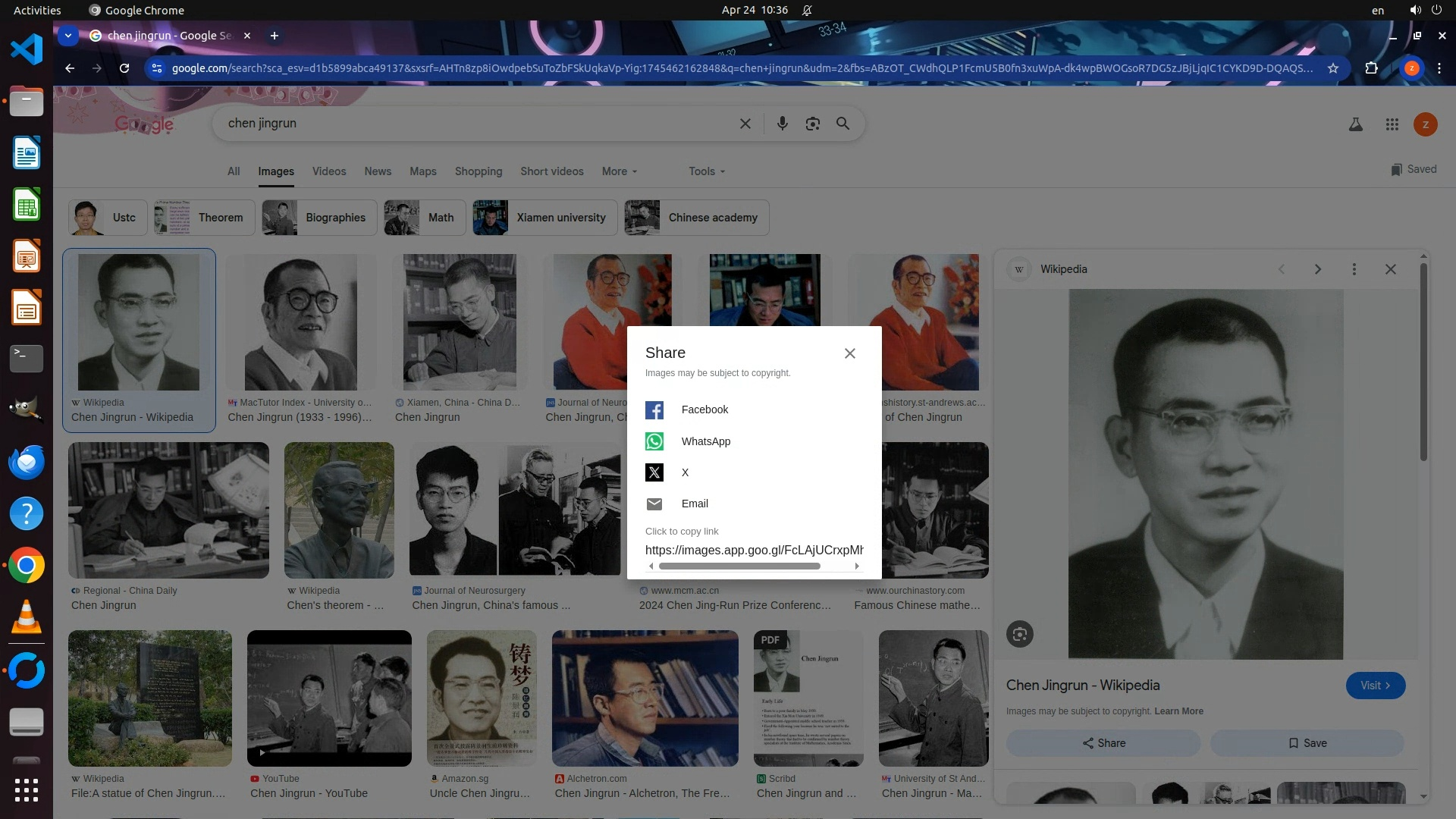This screenshot has width=1456, height=819.
Task: Search by voice microphone icon
Action: 782,124
